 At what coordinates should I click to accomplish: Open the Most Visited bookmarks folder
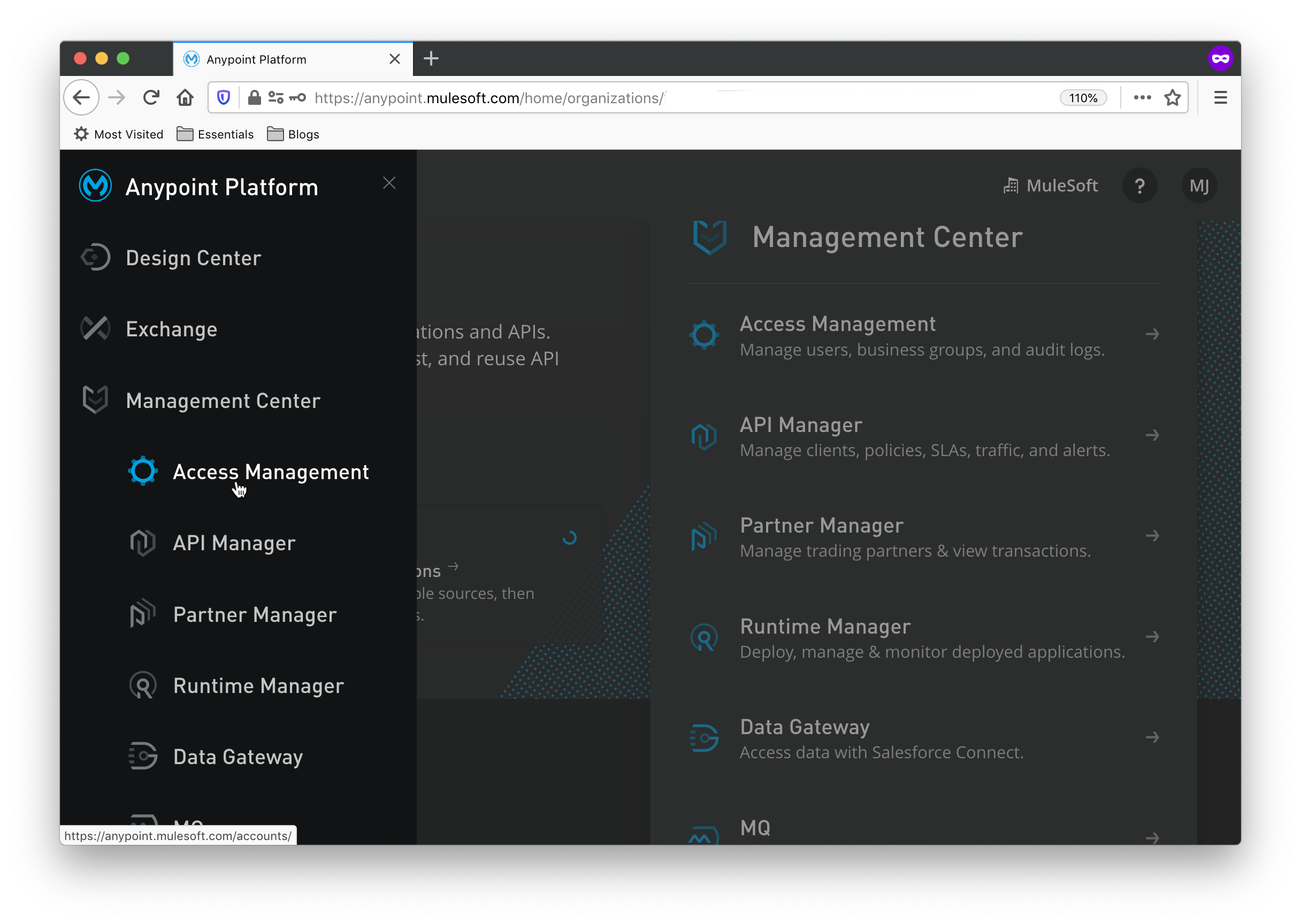pyautogui.click(x=118, y=134)
